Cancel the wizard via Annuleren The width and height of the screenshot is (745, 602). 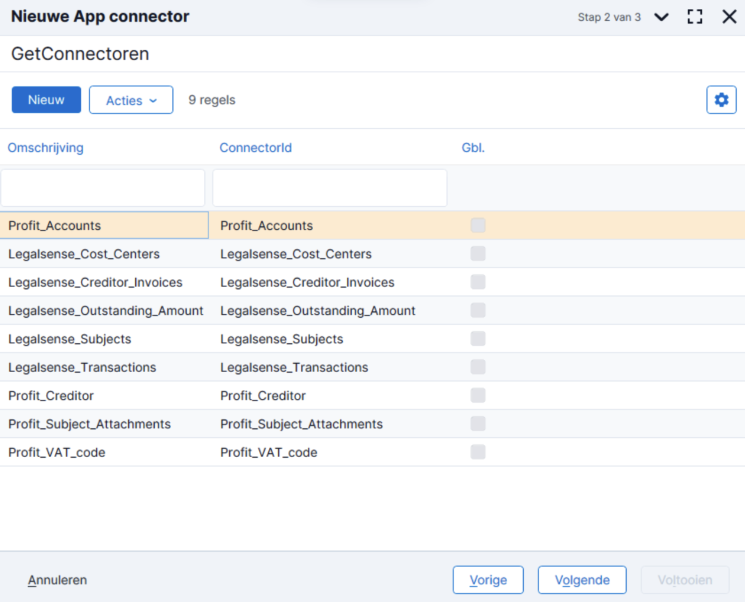[x=57, y=580]
